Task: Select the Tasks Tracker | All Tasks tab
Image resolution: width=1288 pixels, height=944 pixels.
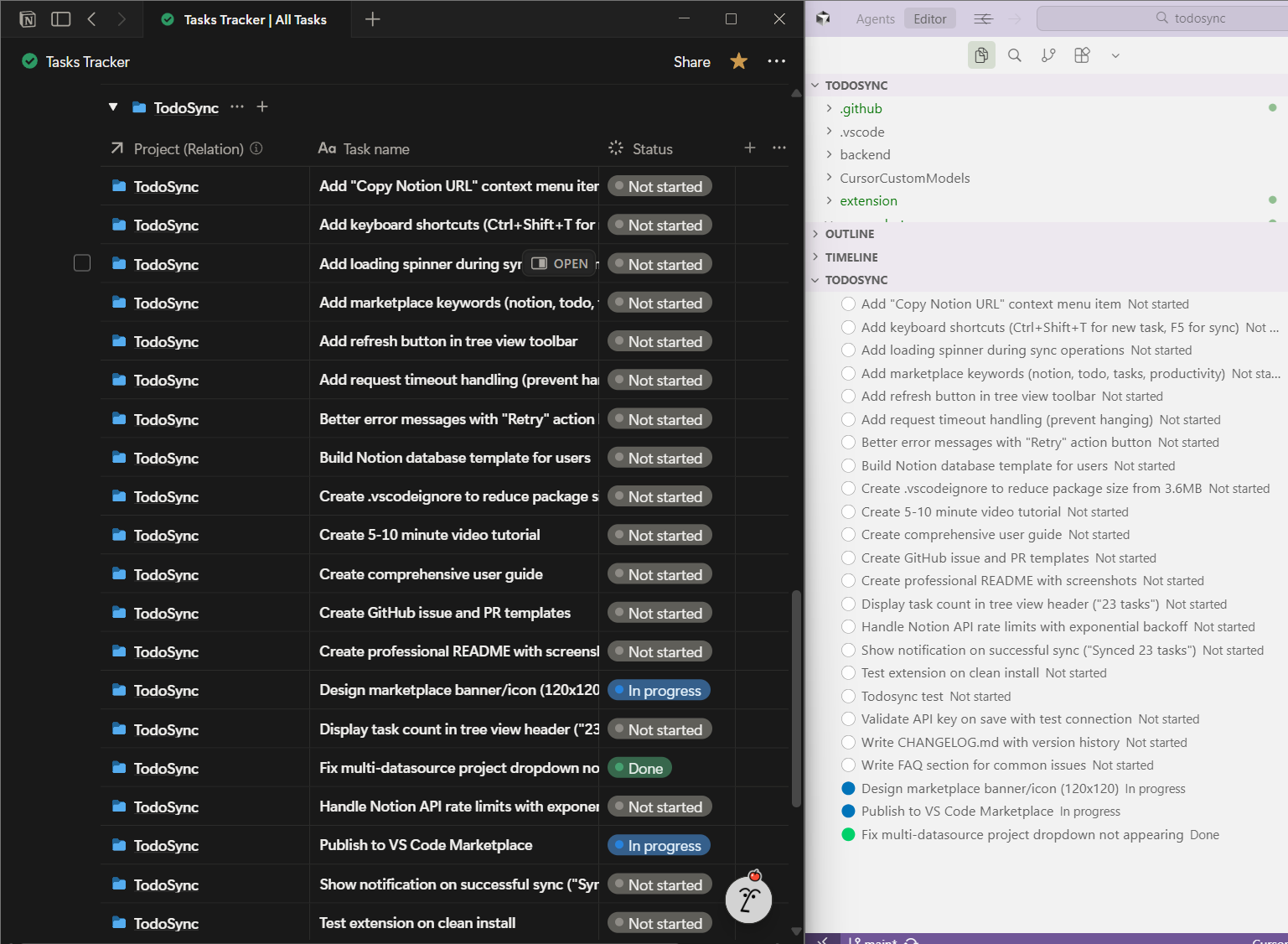Action: (245, 19)
